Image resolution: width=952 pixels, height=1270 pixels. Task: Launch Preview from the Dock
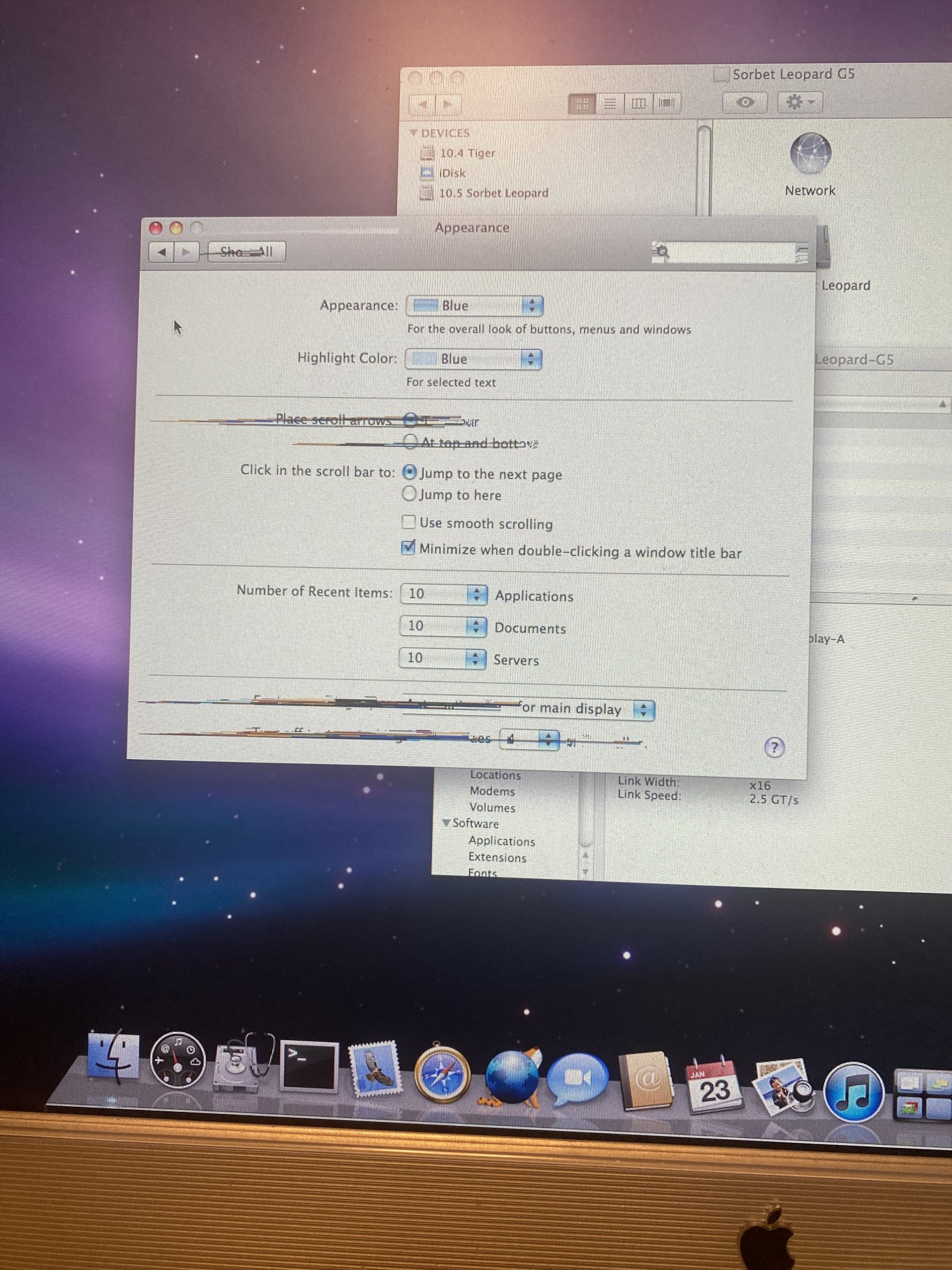click(783, 1087)
